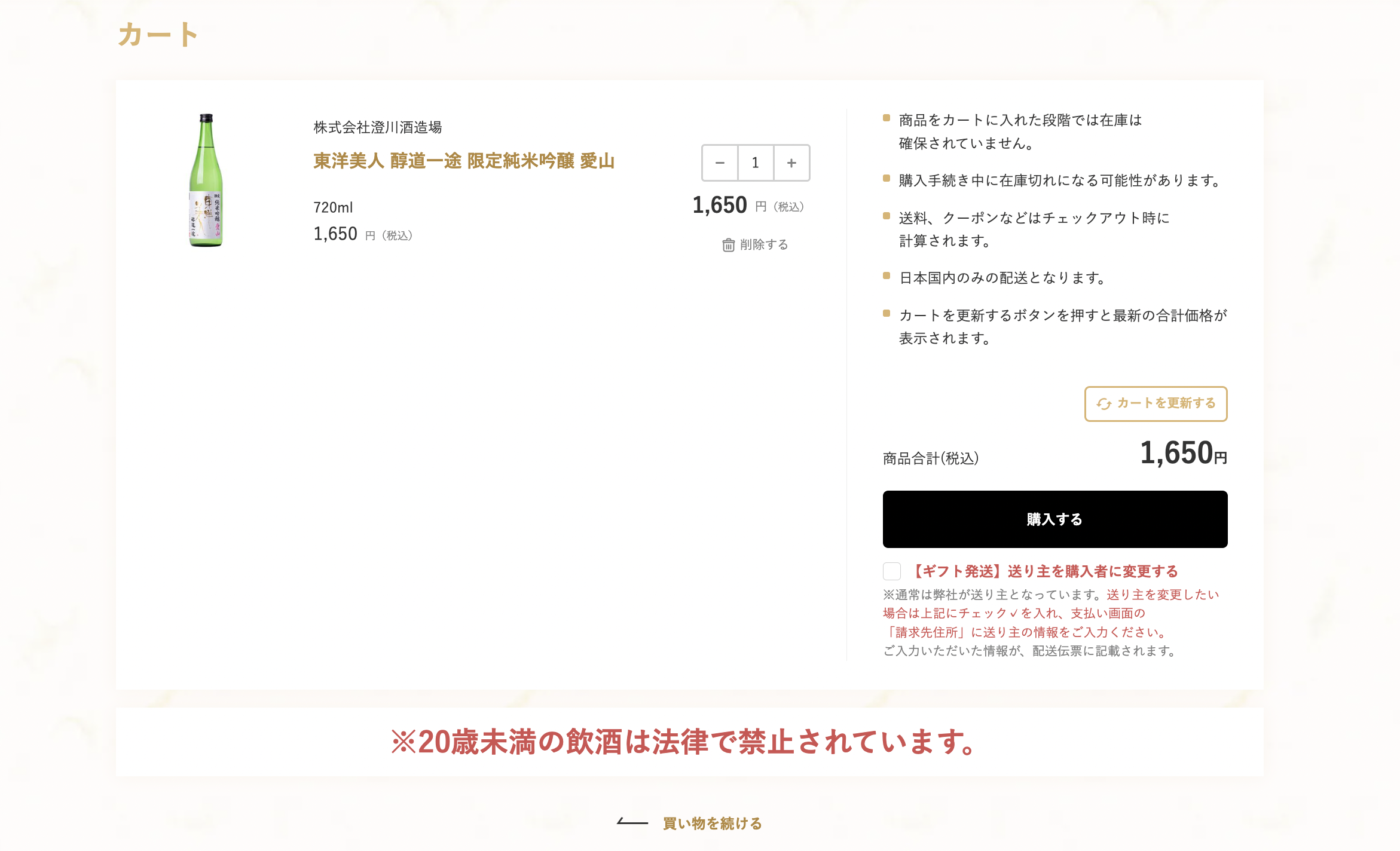Click the unit price 1,650 円 under 720ml

363,234
